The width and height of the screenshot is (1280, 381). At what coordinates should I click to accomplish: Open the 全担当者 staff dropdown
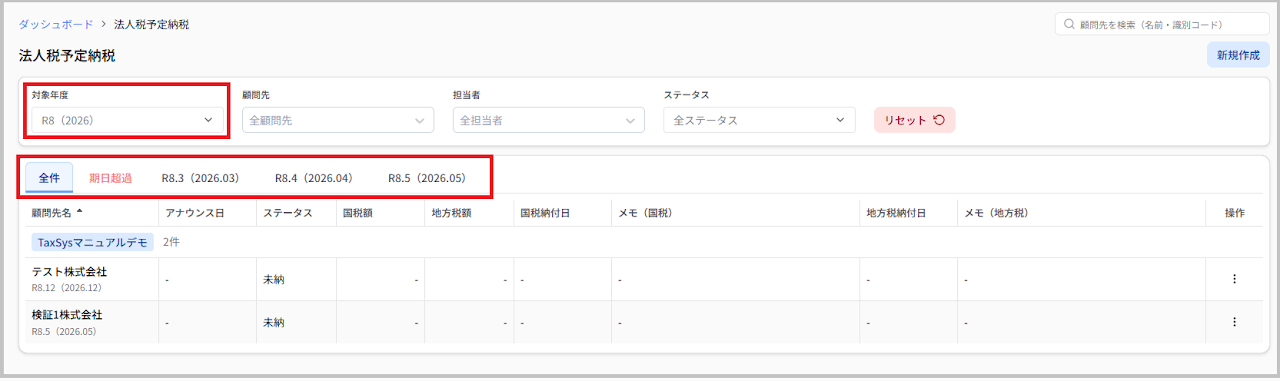548,120
